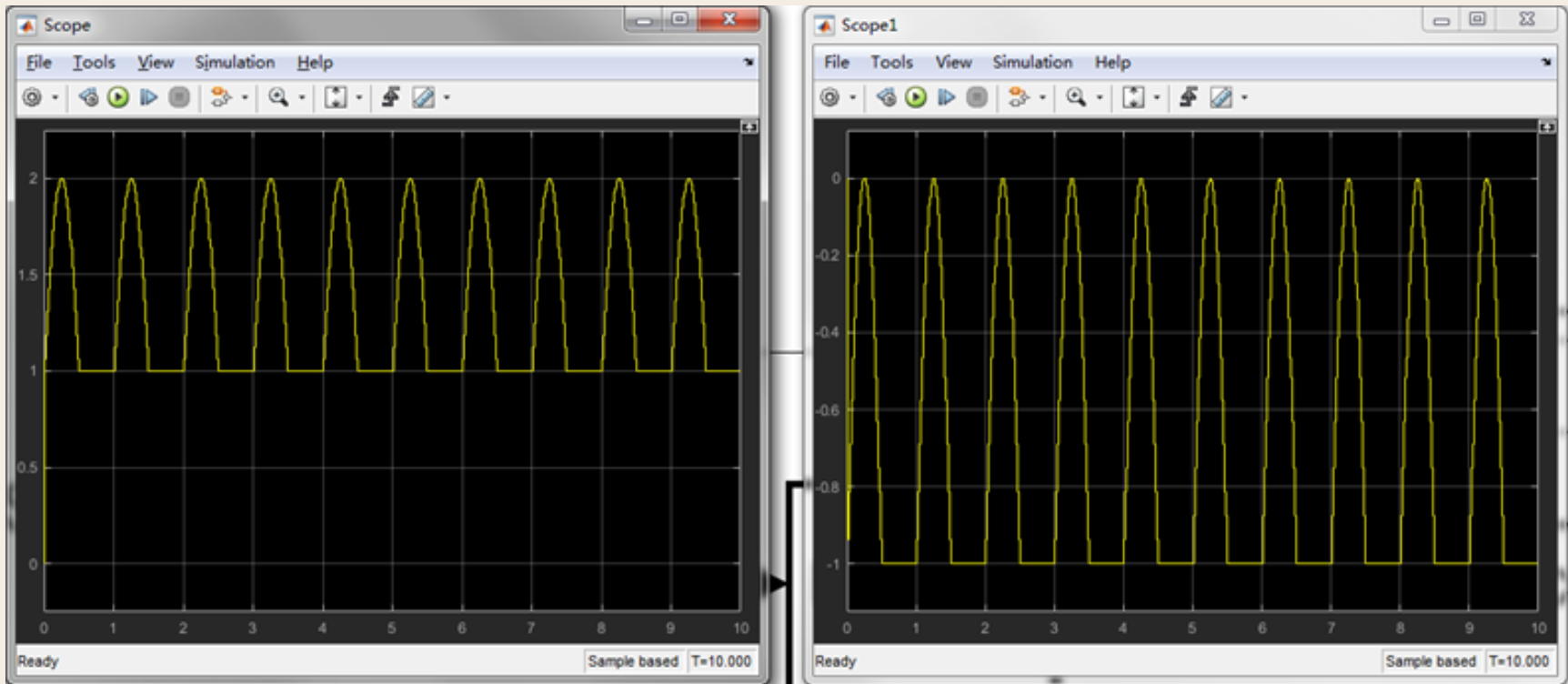
Task: Maximize the Scope window
Action: (679, 20)
